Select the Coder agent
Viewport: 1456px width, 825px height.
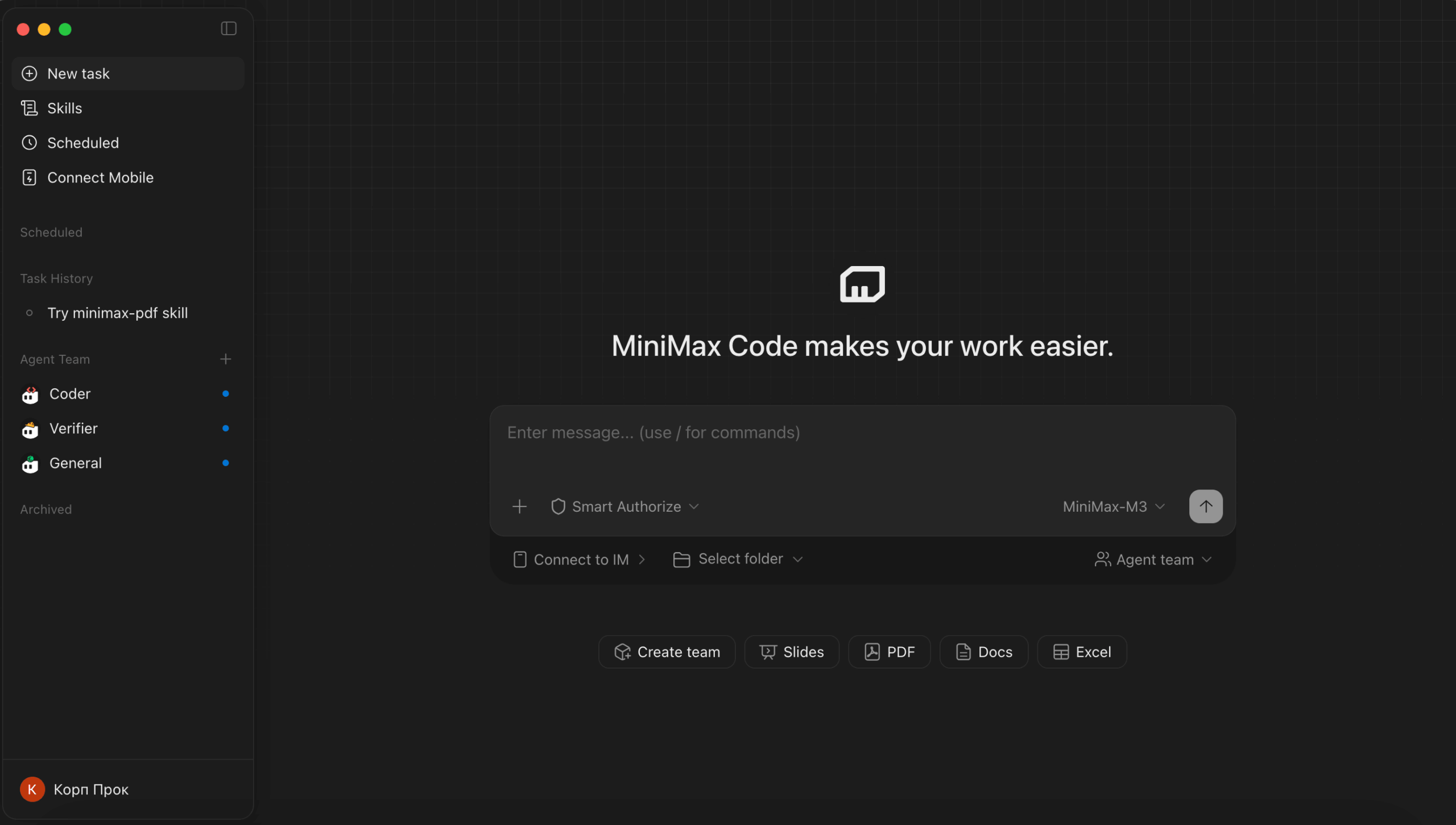point(128,393)
